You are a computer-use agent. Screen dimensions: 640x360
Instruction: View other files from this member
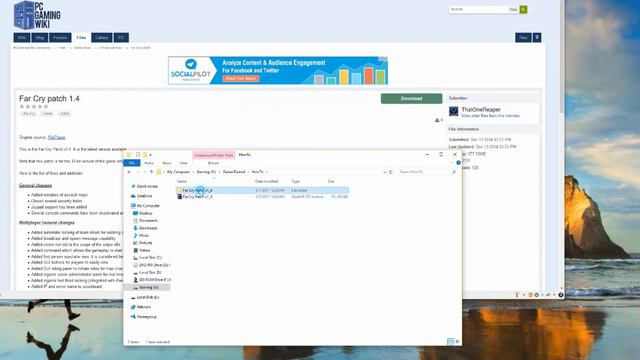coord(490,116)
